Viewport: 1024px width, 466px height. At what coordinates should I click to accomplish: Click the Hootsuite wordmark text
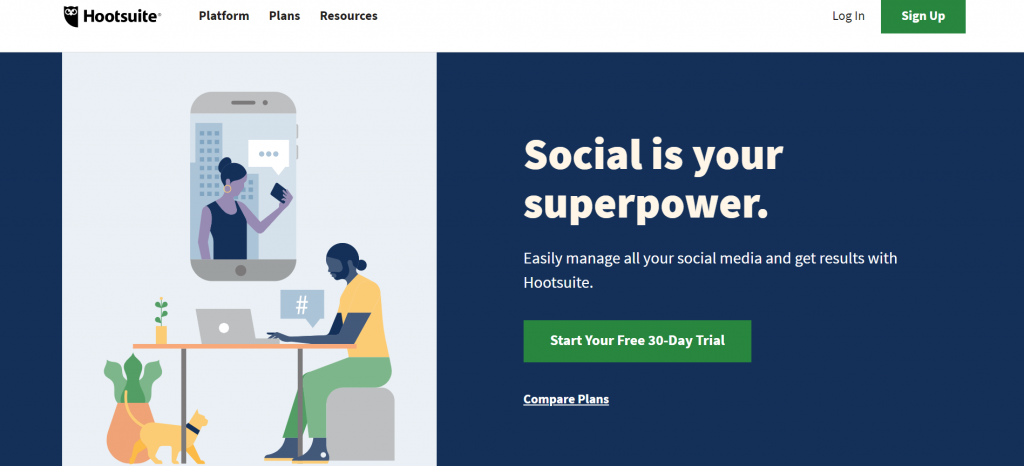(122, 17)
